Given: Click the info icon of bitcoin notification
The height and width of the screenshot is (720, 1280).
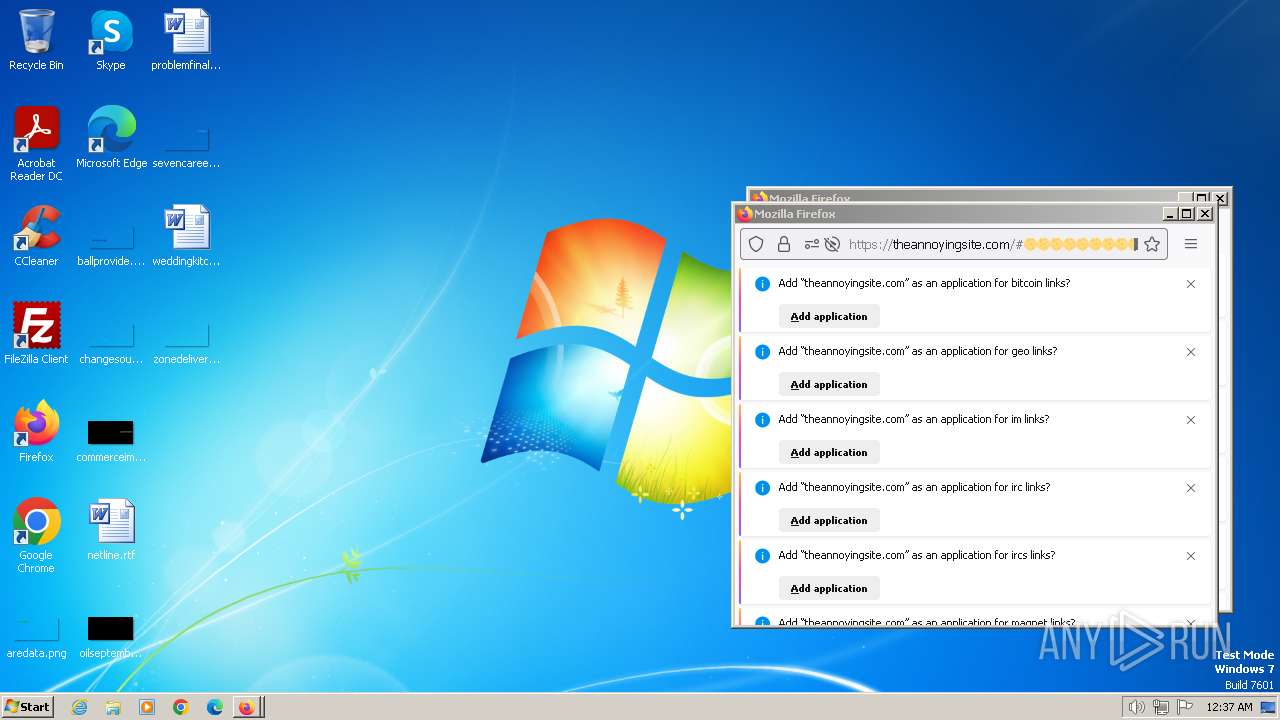Looking at the screenshot, I should 762,284.
